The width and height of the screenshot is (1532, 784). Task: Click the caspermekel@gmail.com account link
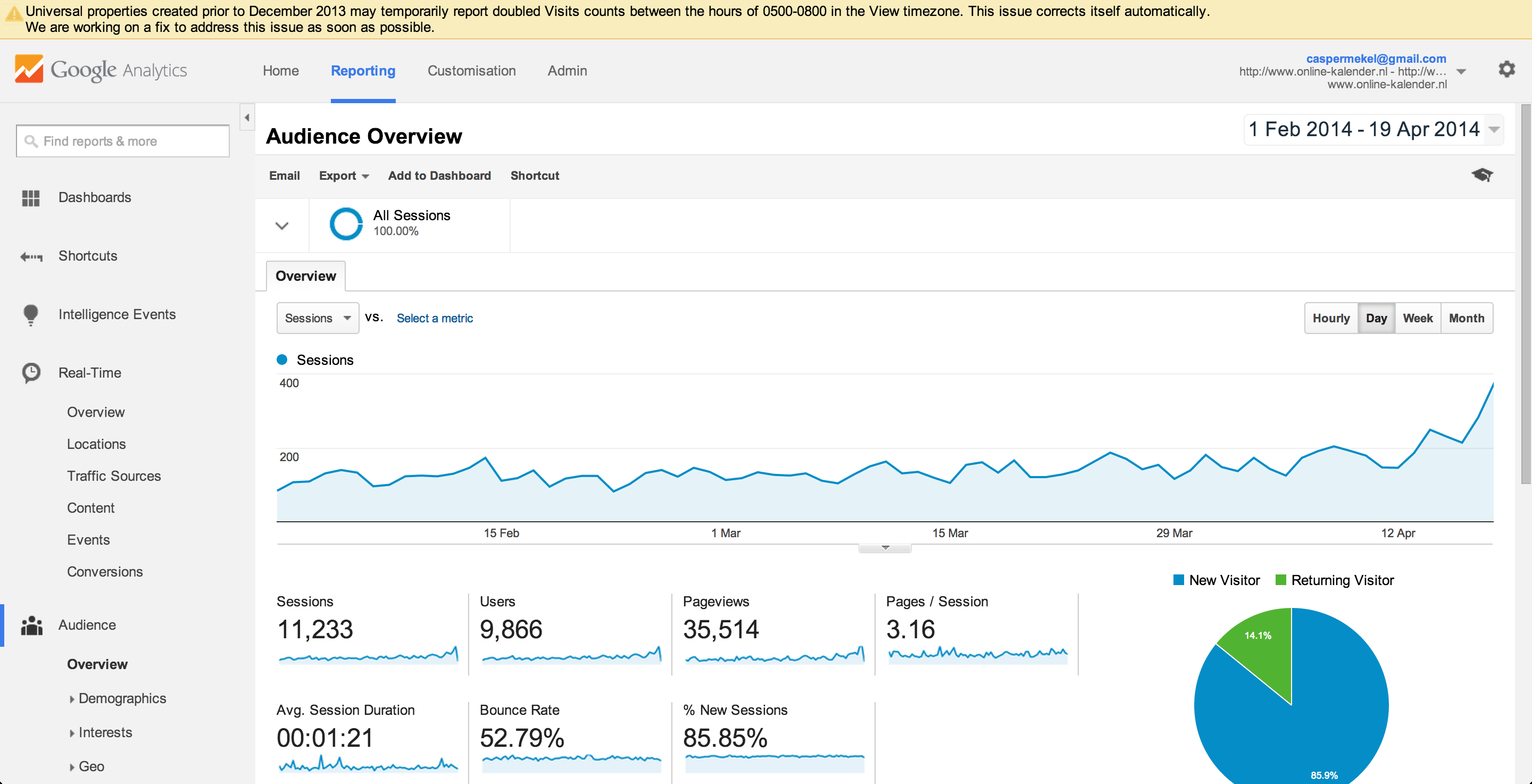(1376, 59)
